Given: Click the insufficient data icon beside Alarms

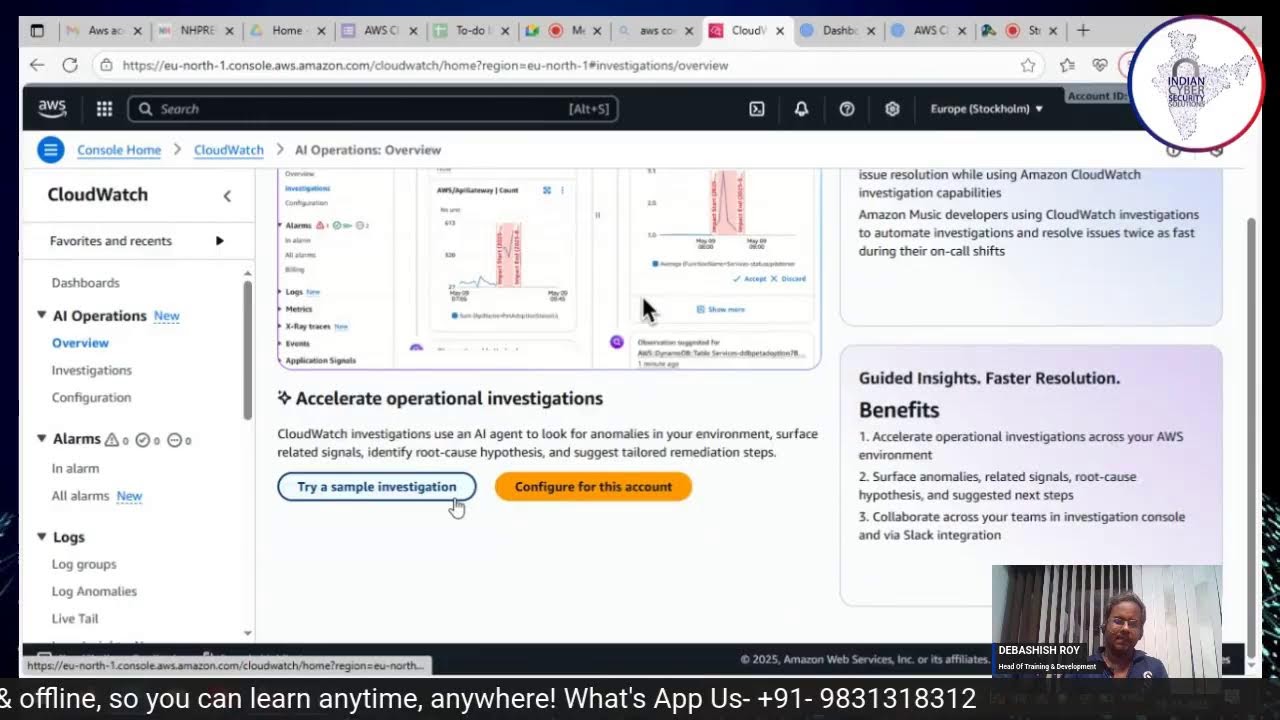Looking at the screenshot, I should click(x=174, y=440).
